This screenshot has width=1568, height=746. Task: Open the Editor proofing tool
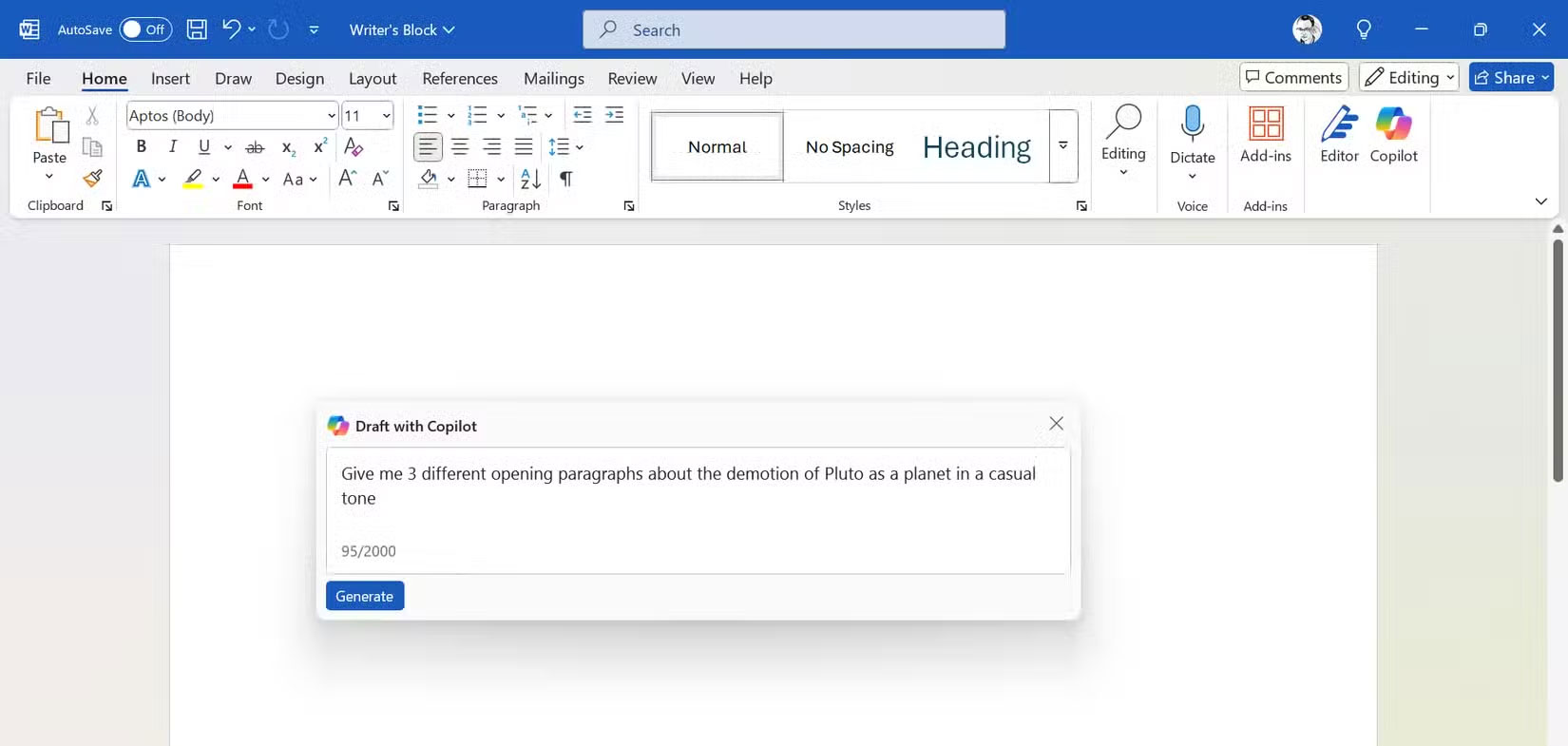click(x=1339, y=135)
